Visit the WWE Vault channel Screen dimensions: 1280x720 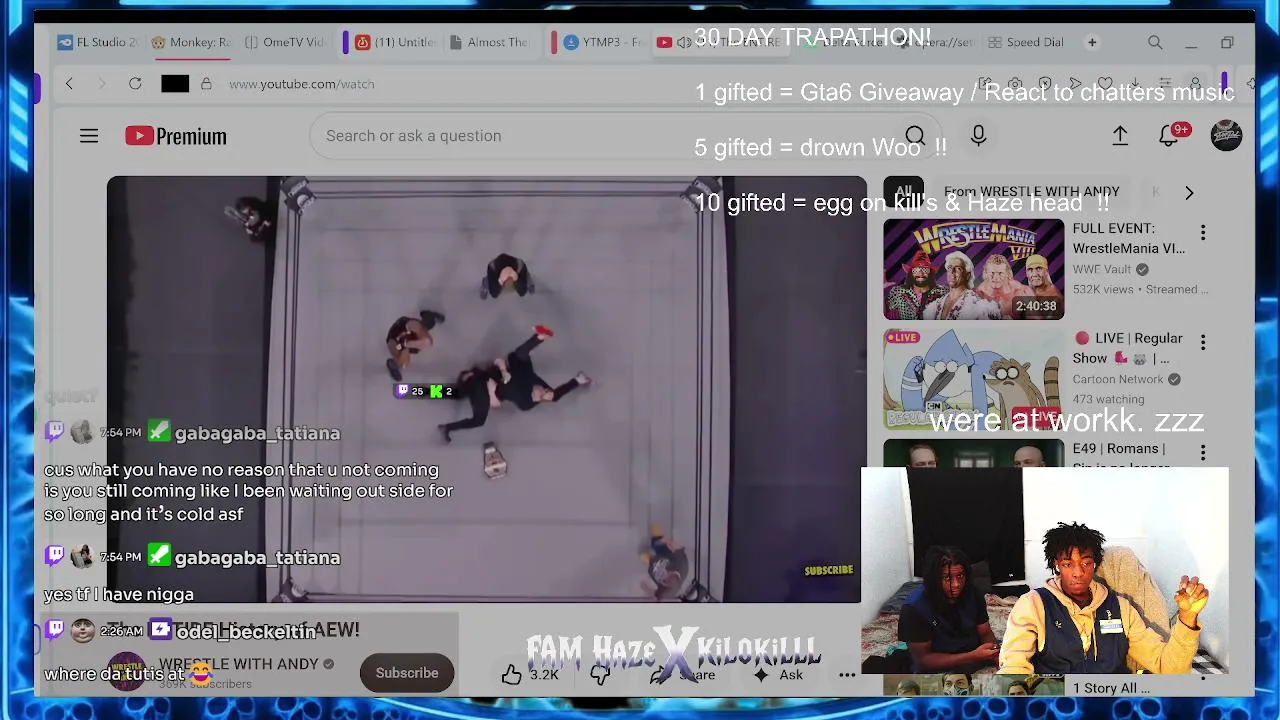1102,269
